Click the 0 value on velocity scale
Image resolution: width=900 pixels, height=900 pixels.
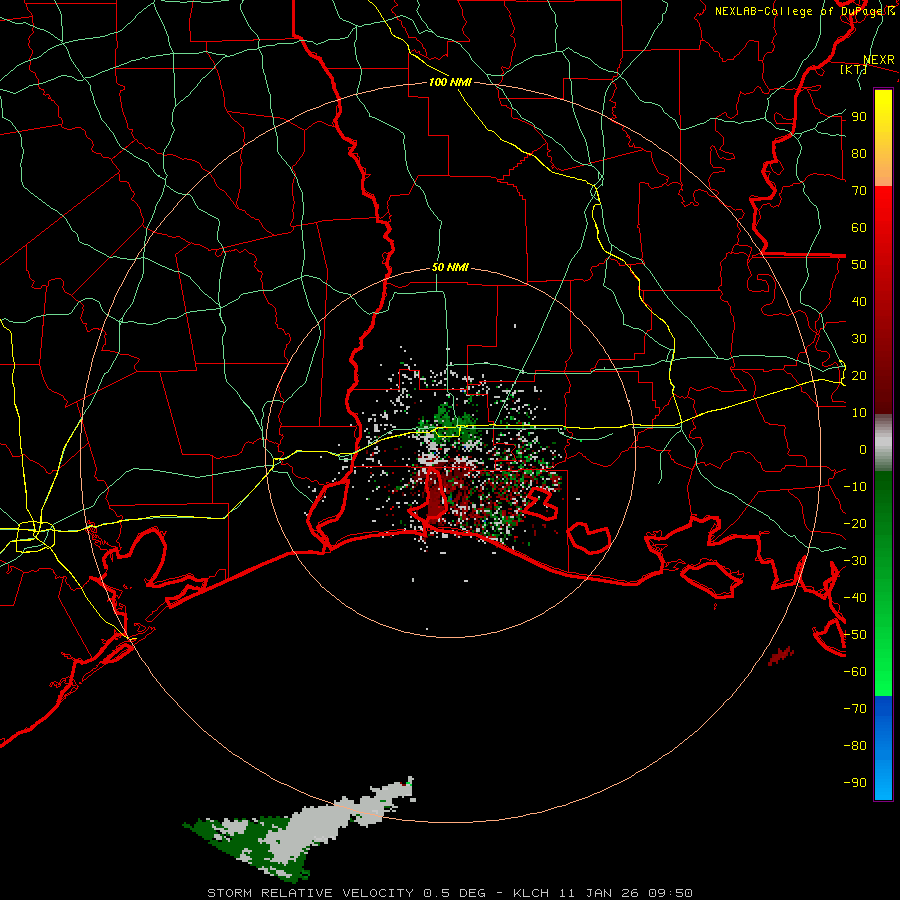click(x=863, y=449)
